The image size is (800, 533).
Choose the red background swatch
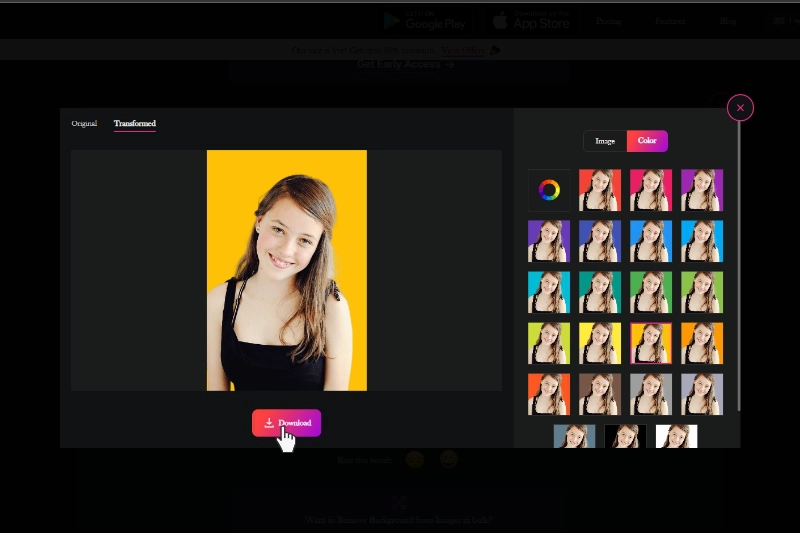(600, 190)
